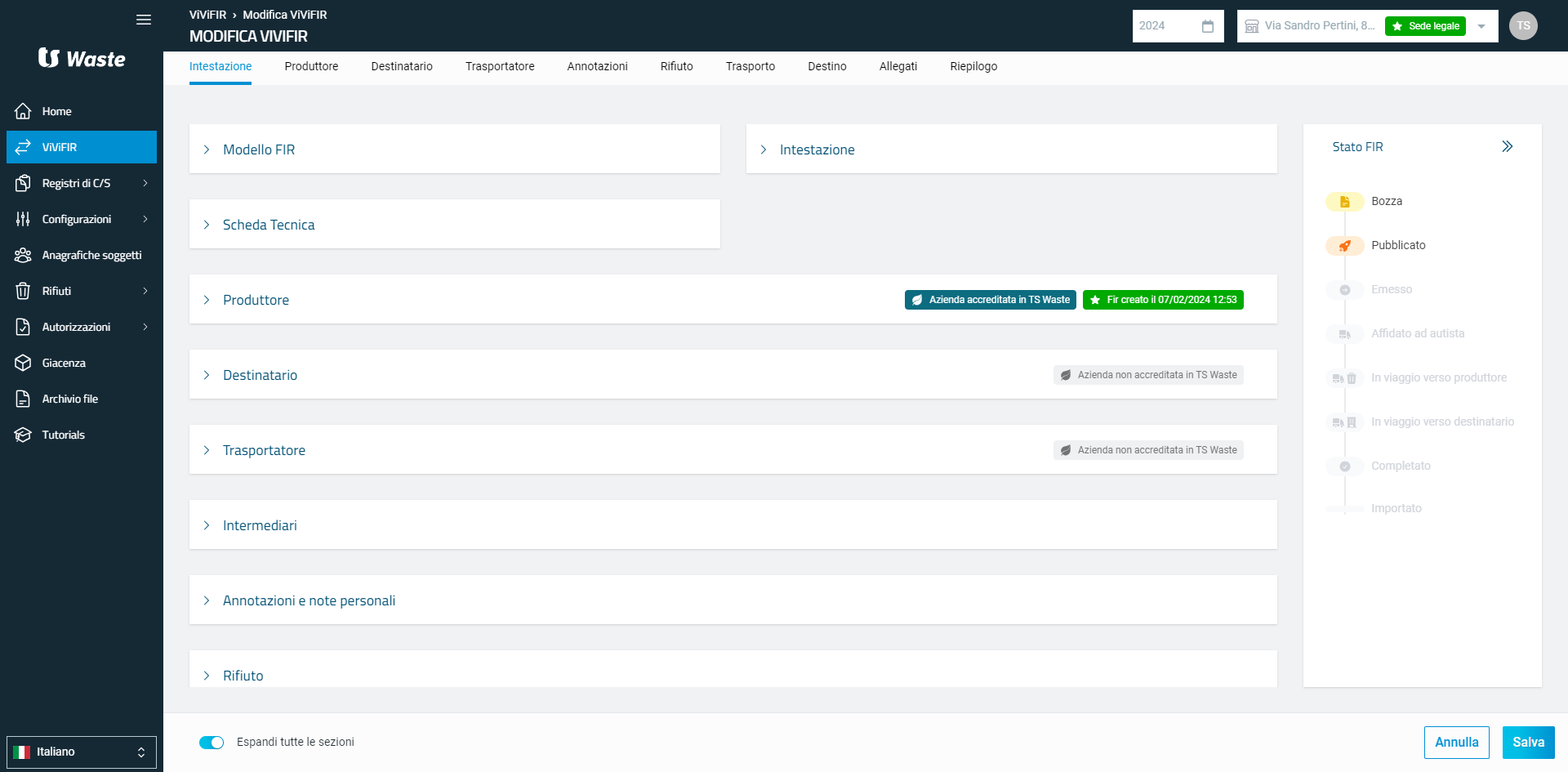Open the Home sidebar icon
1568x772 pixels.
pos(23,111)
